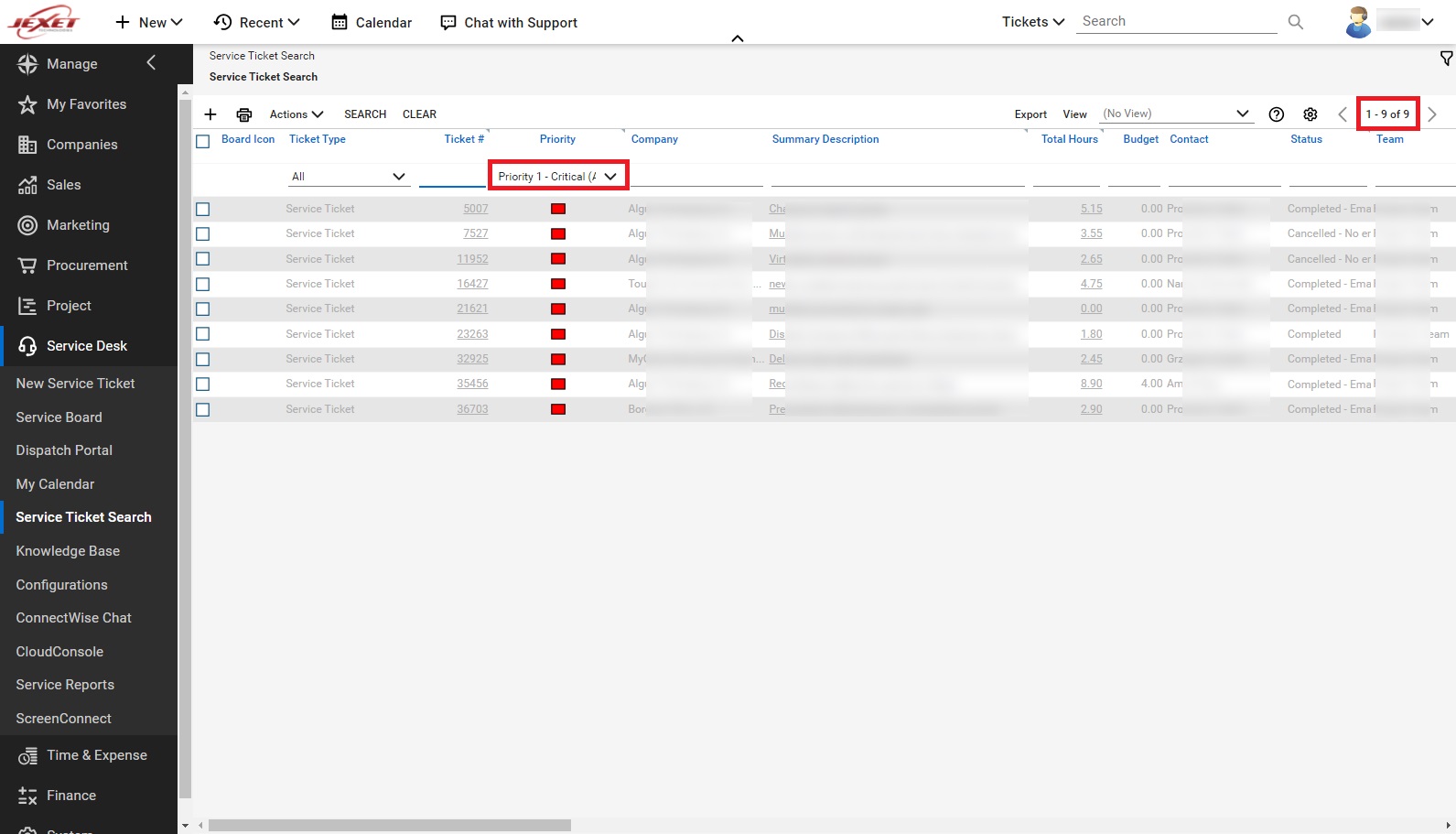Open the View selection dropdown
Image resolution: width=1456 pixels, height=834 pixels.
pyautogui.click(x=1175, y=114)
